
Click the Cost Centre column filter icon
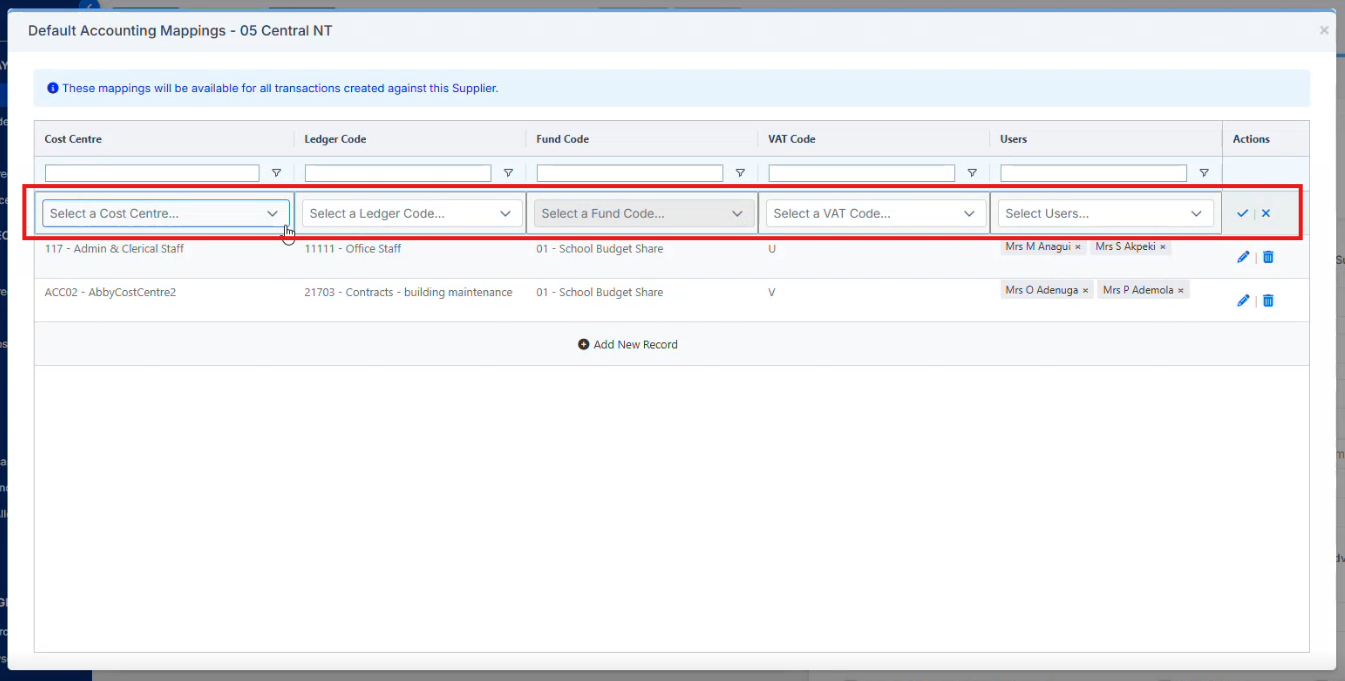[276, 173]
